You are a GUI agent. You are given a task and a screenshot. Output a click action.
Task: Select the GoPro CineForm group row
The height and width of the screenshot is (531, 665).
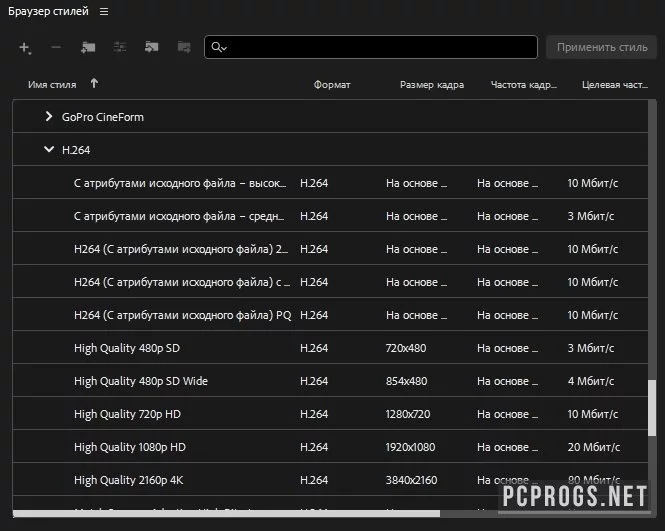point(330,117)
